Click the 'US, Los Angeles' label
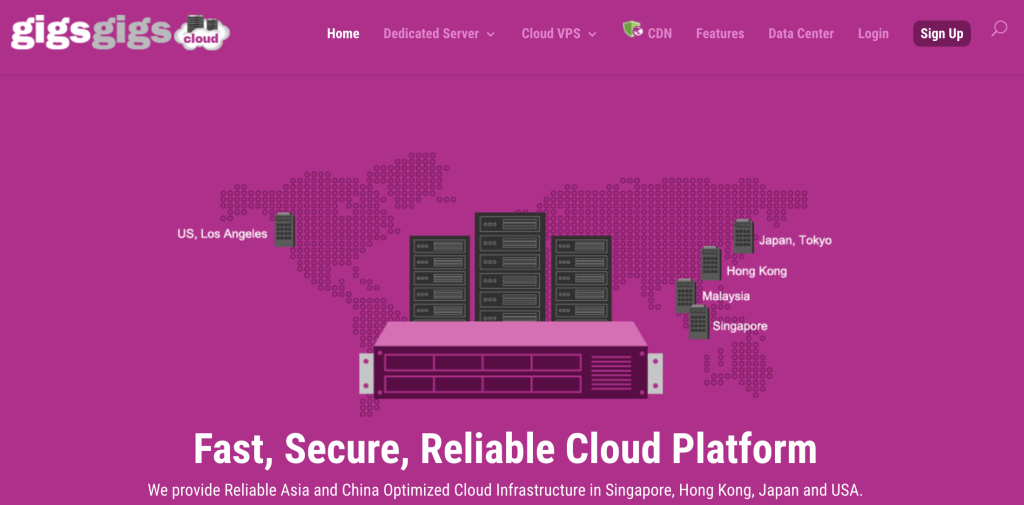 222,234
